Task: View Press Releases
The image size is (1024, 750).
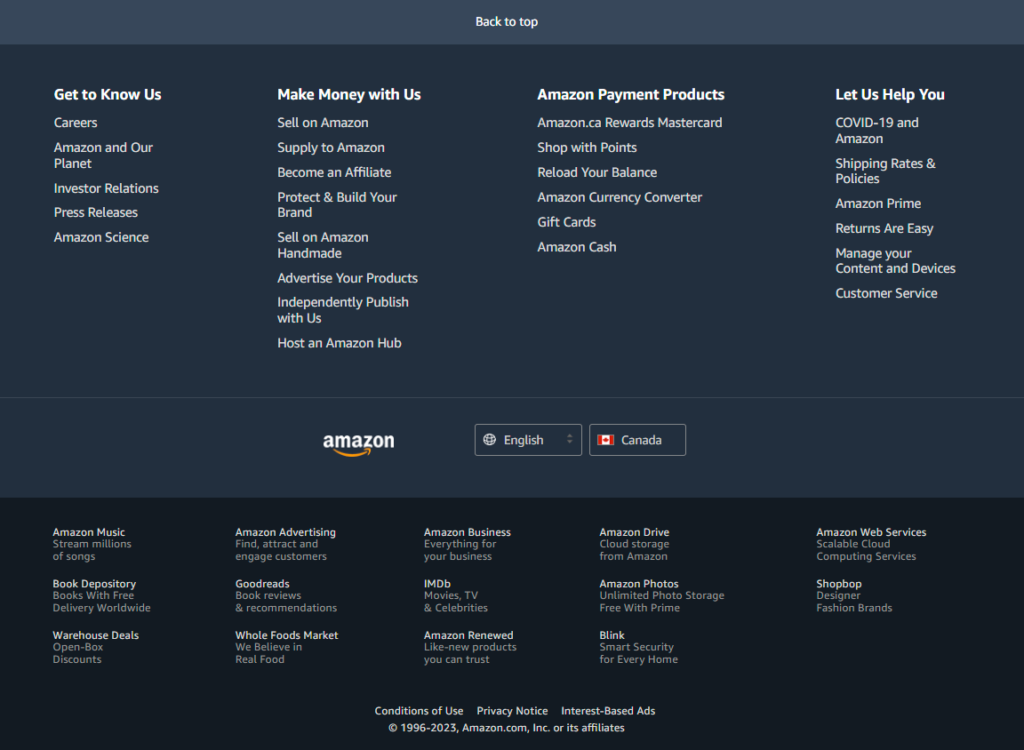Action: [x=96, y=212]
